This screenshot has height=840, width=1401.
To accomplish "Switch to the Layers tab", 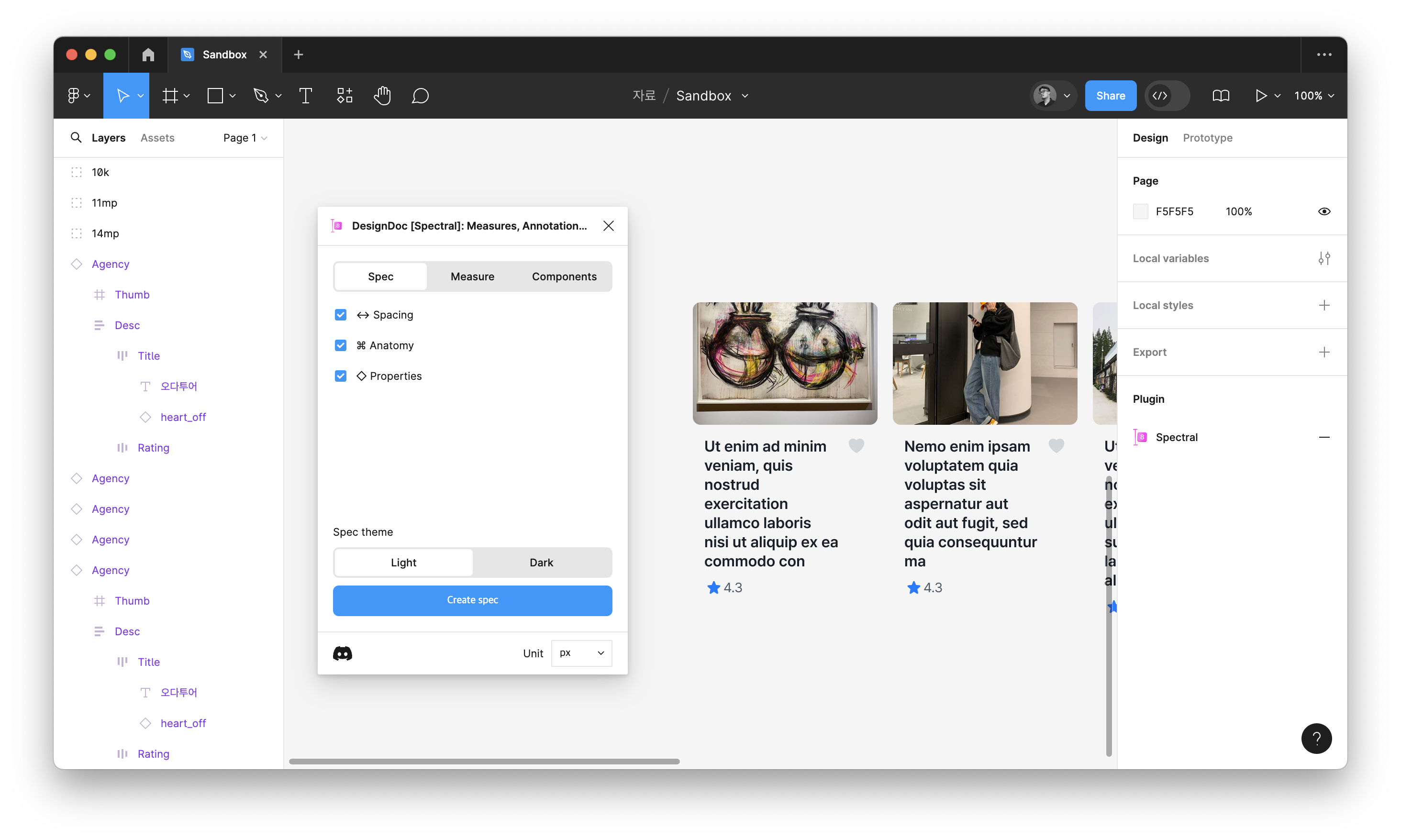I will click(108, 138).
